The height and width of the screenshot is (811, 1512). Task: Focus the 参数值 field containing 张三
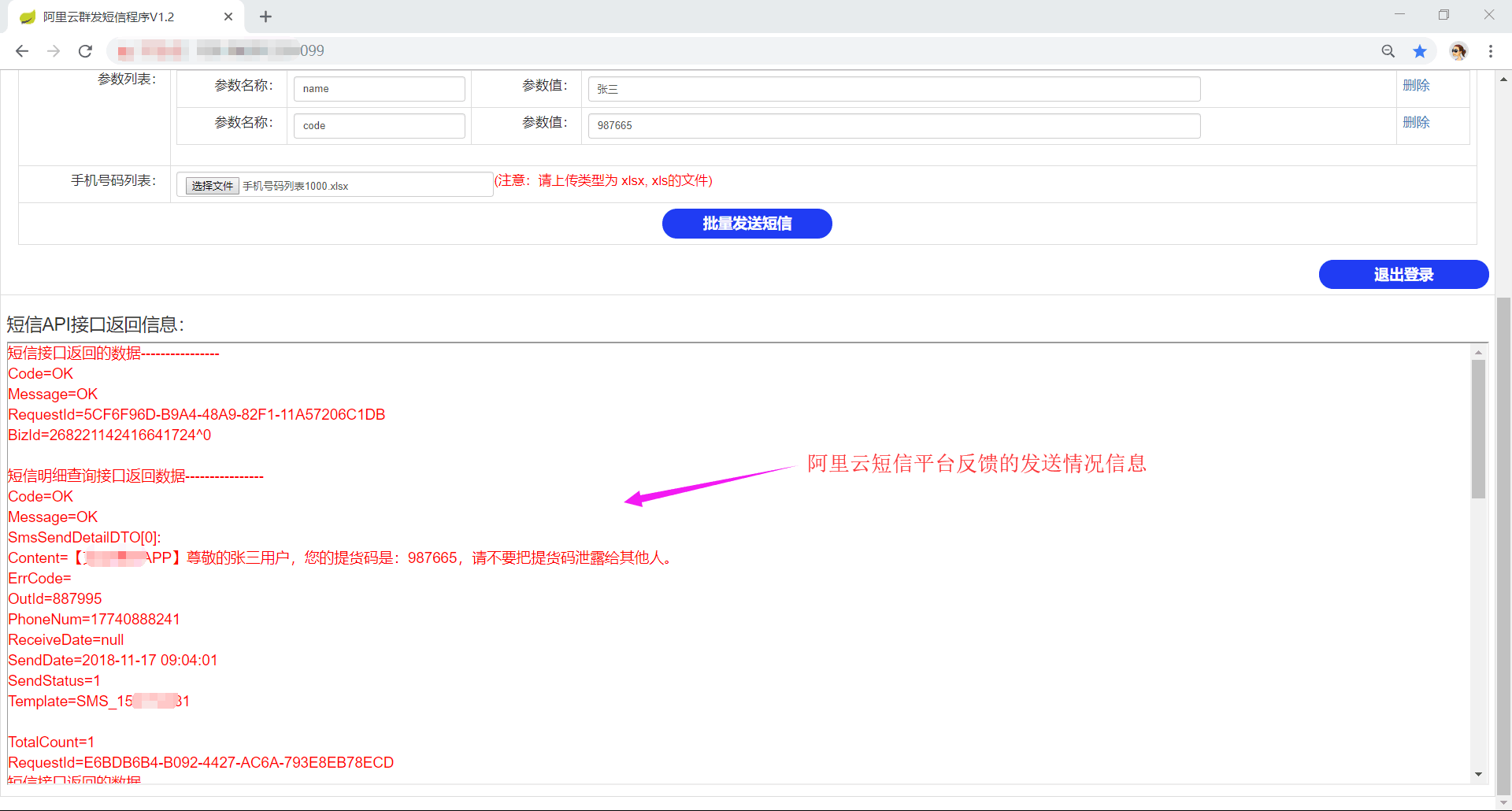(x=895, y=89)
